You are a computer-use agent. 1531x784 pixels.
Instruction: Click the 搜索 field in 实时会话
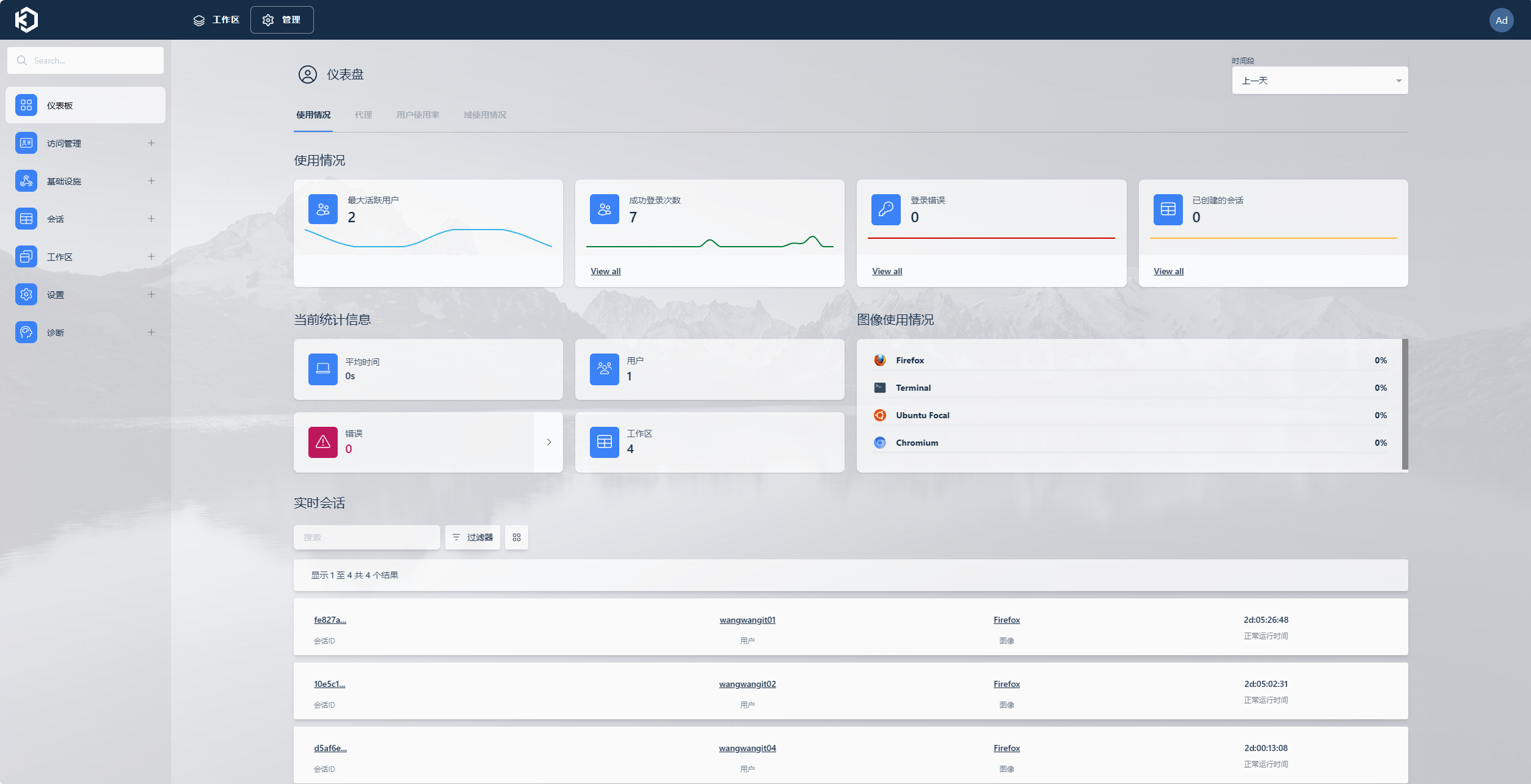point(366,537)
